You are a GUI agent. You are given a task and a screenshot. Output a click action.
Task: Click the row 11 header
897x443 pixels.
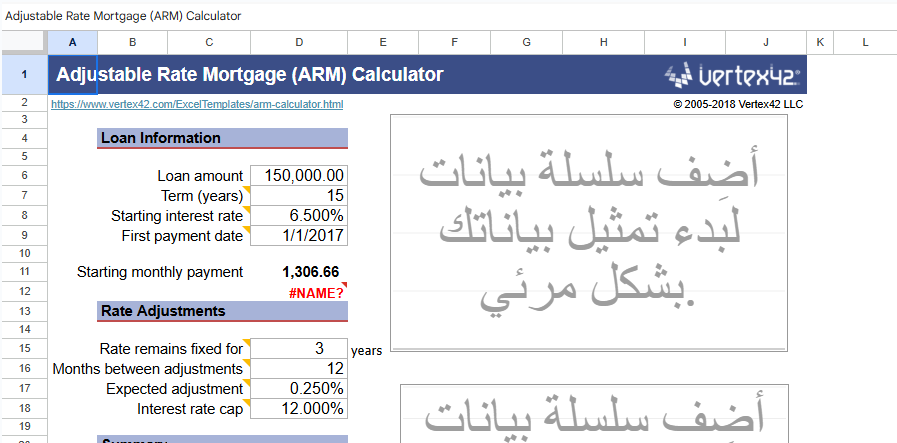23,271
